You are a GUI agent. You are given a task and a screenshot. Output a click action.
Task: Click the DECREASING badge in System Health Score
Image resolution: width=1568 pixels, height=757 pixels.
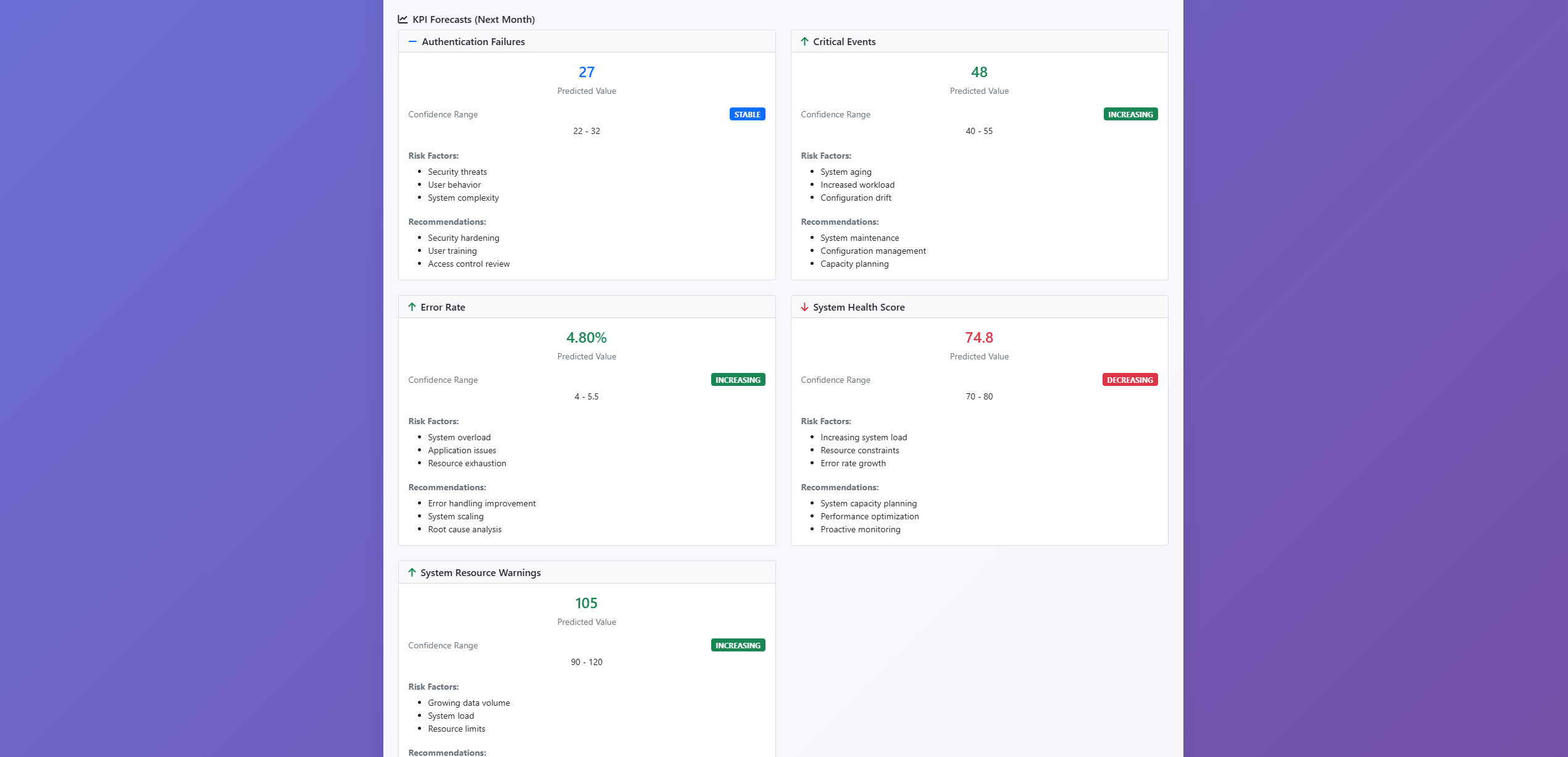(1129, 380)
